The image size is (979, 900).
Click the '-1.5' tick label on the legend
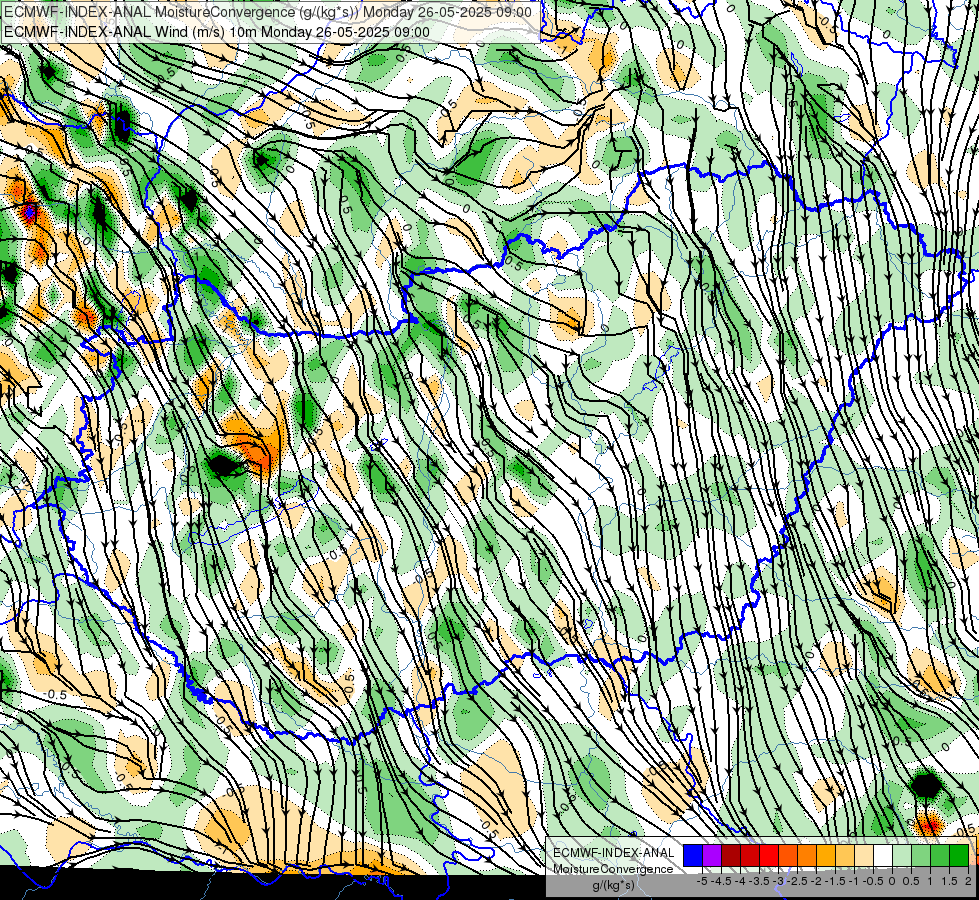coord(835,881)
